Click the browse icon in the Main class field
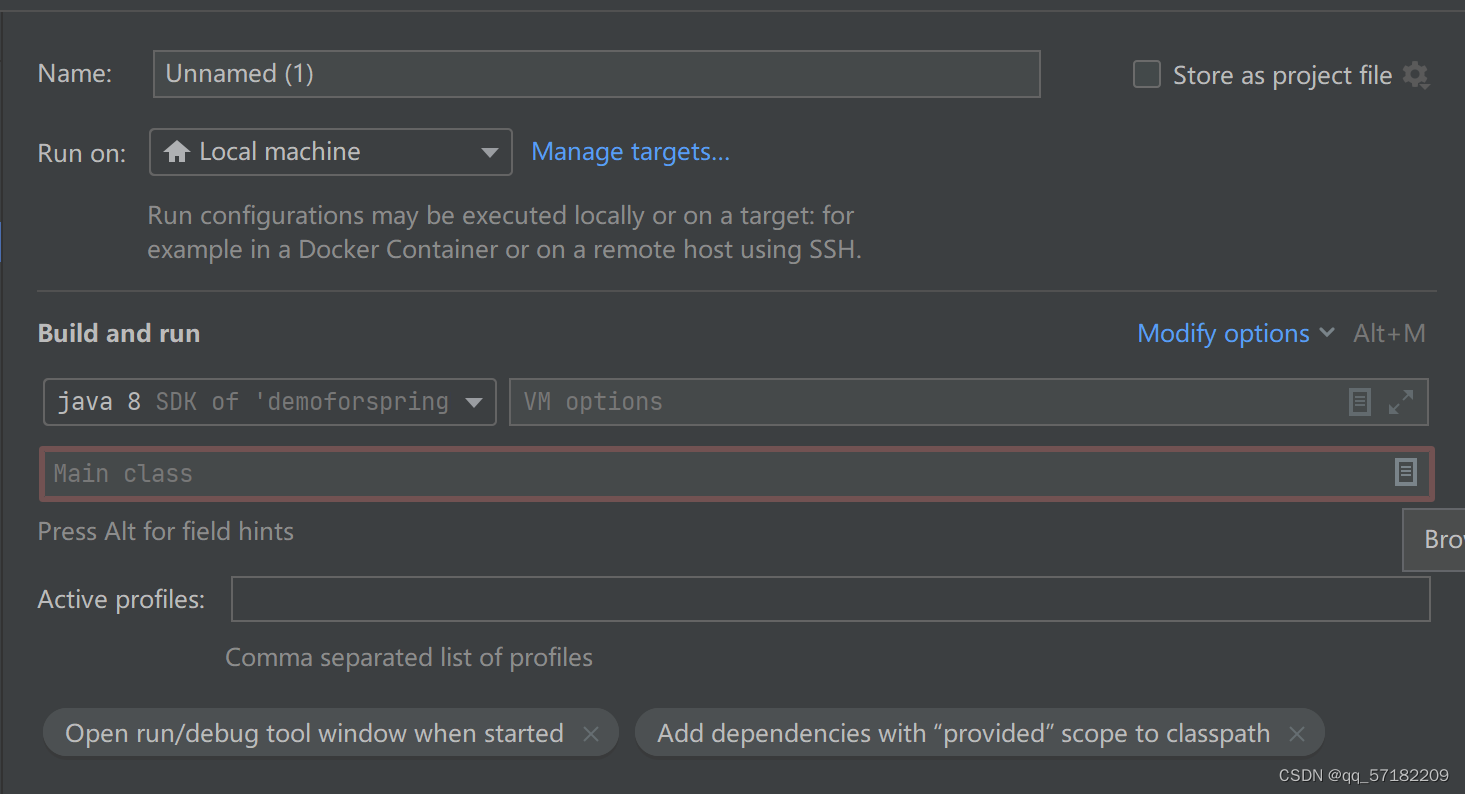Viewport: 1465px width, 794px height. 1406,472
